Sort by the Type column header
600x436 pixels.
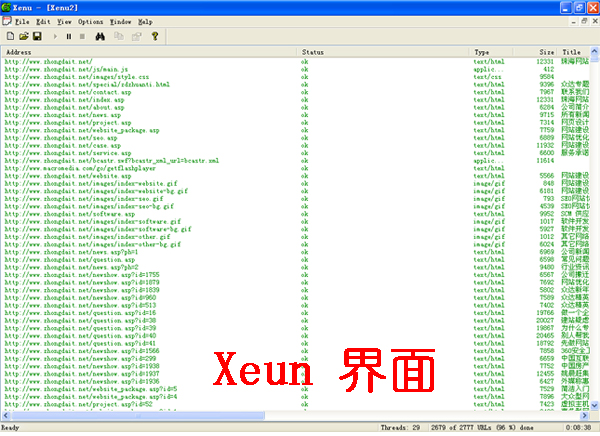coord(491,52)
